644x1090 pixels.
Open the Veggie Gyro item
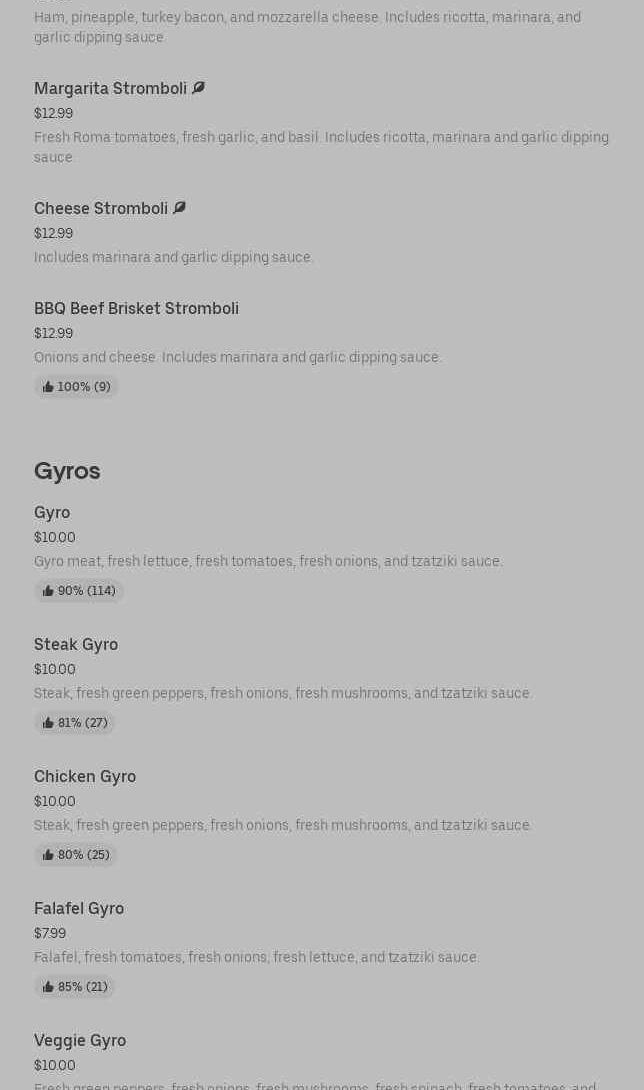click(80, 1040)
